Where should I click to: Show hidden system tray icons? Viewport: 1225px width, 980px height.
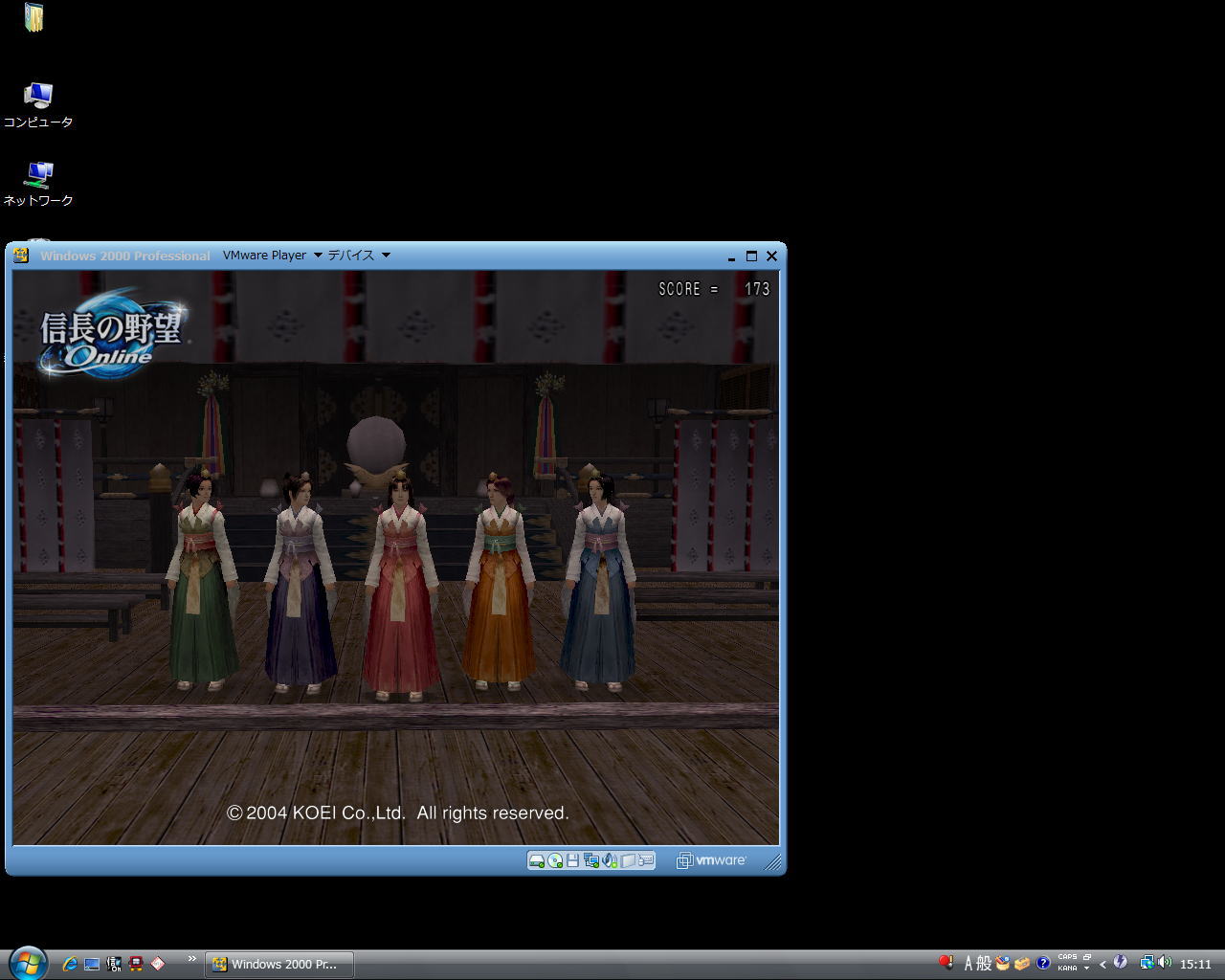[x=1102, y=964]
